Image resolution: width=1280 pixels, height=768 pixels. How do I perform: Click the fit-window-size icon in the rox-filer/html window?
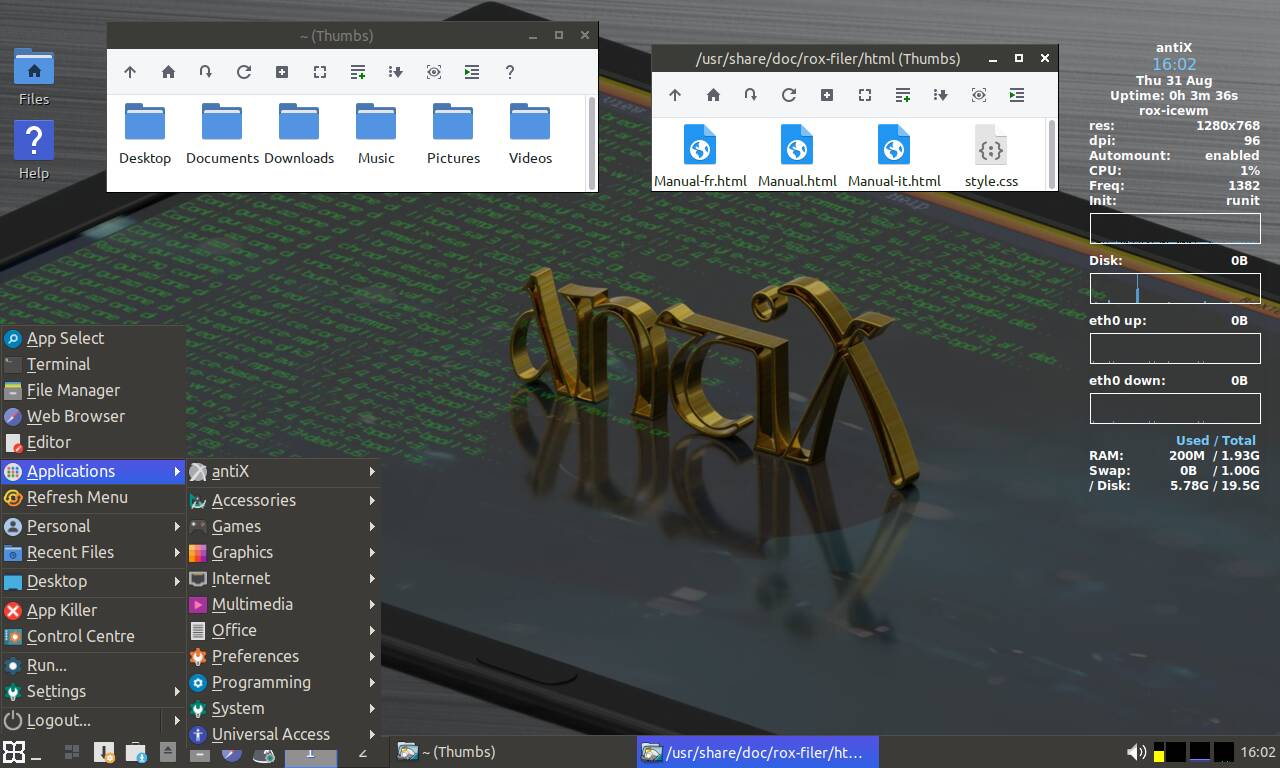pos(865,95)
